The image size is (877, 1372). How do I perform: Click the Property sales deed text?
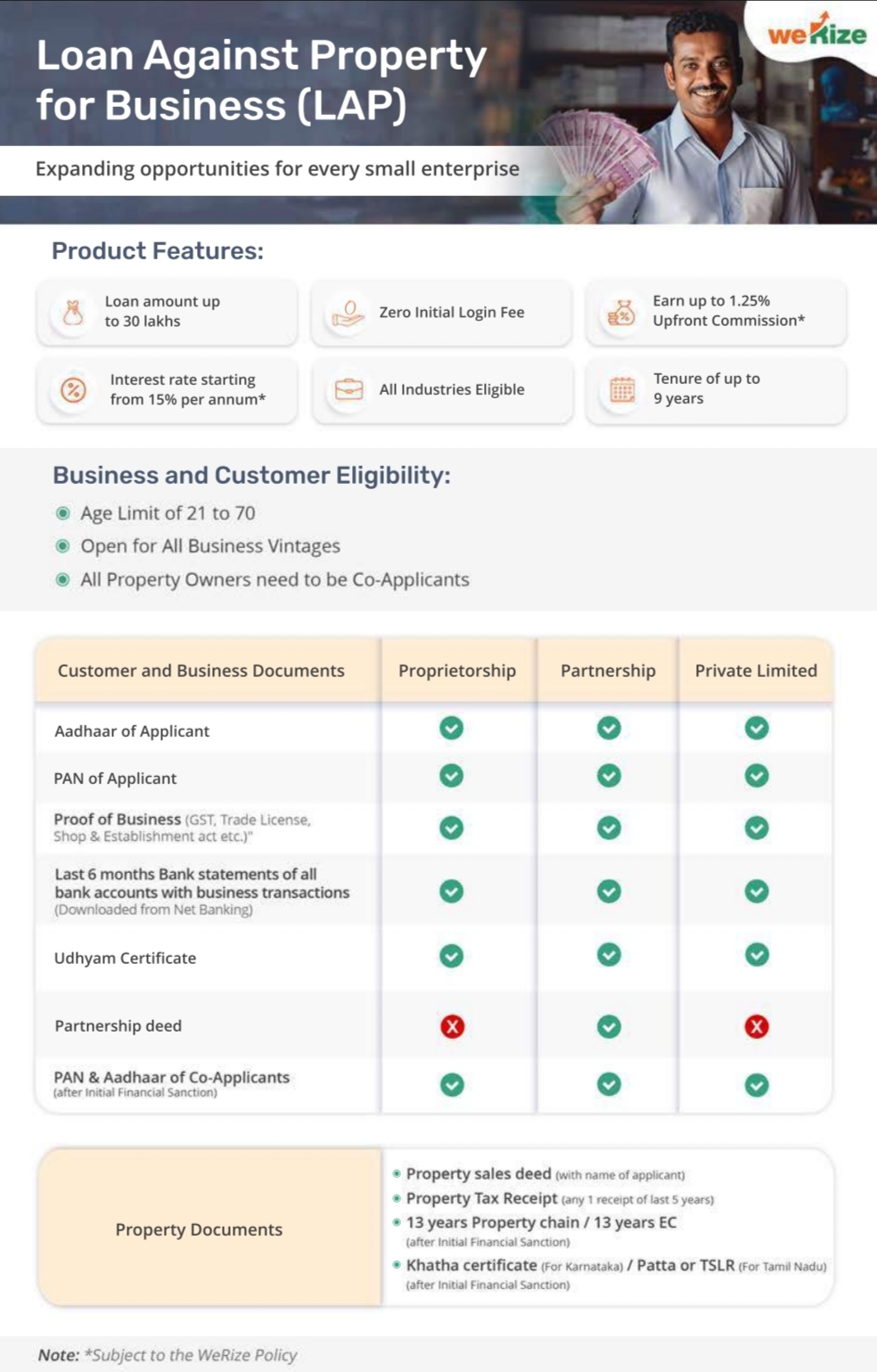point(479,1174)
